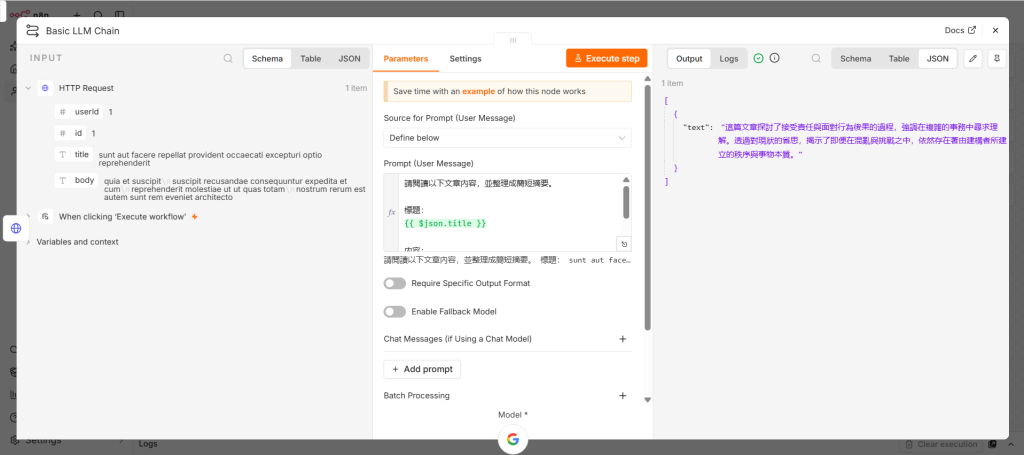Click the floating globe node icon
The width and height of the screenshot is (1024, 455).
tap(16, 228)
